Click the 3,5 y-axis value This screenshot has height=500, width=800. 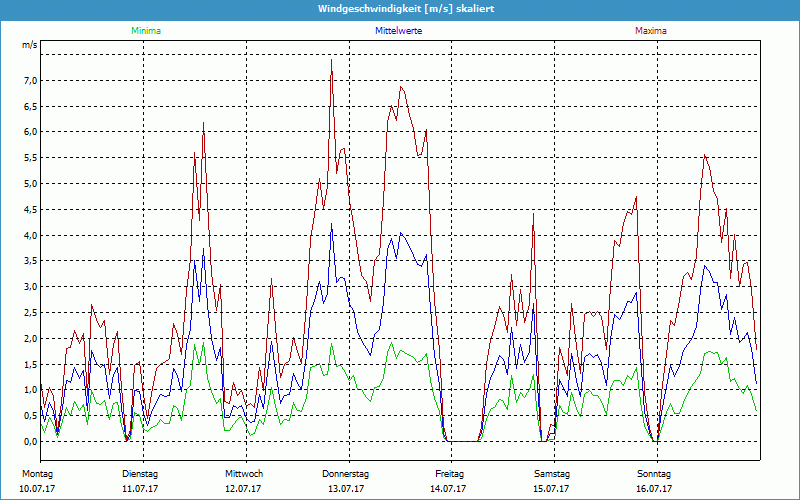(30, 261)
